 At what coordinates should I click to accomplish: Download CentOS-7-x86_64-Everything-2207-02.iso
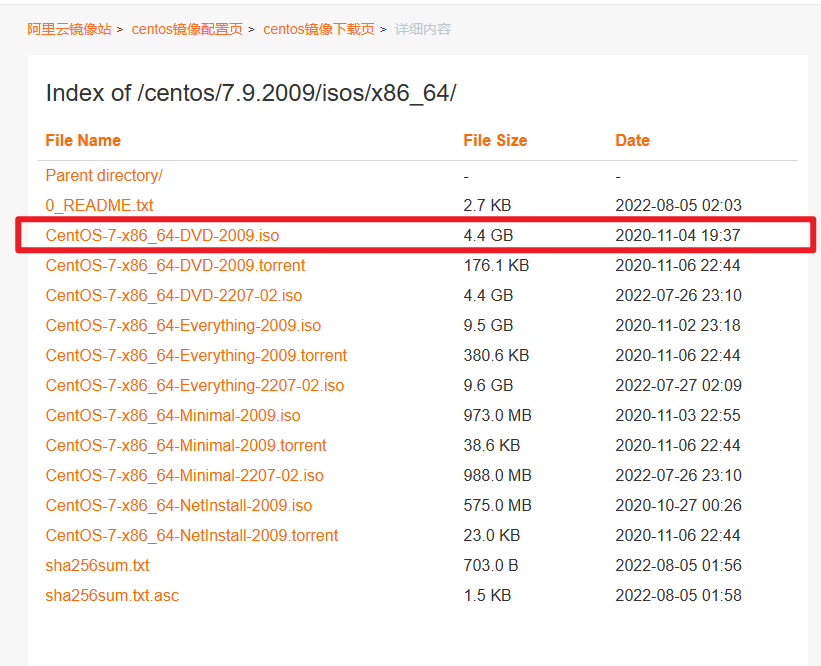pos(195,385)
